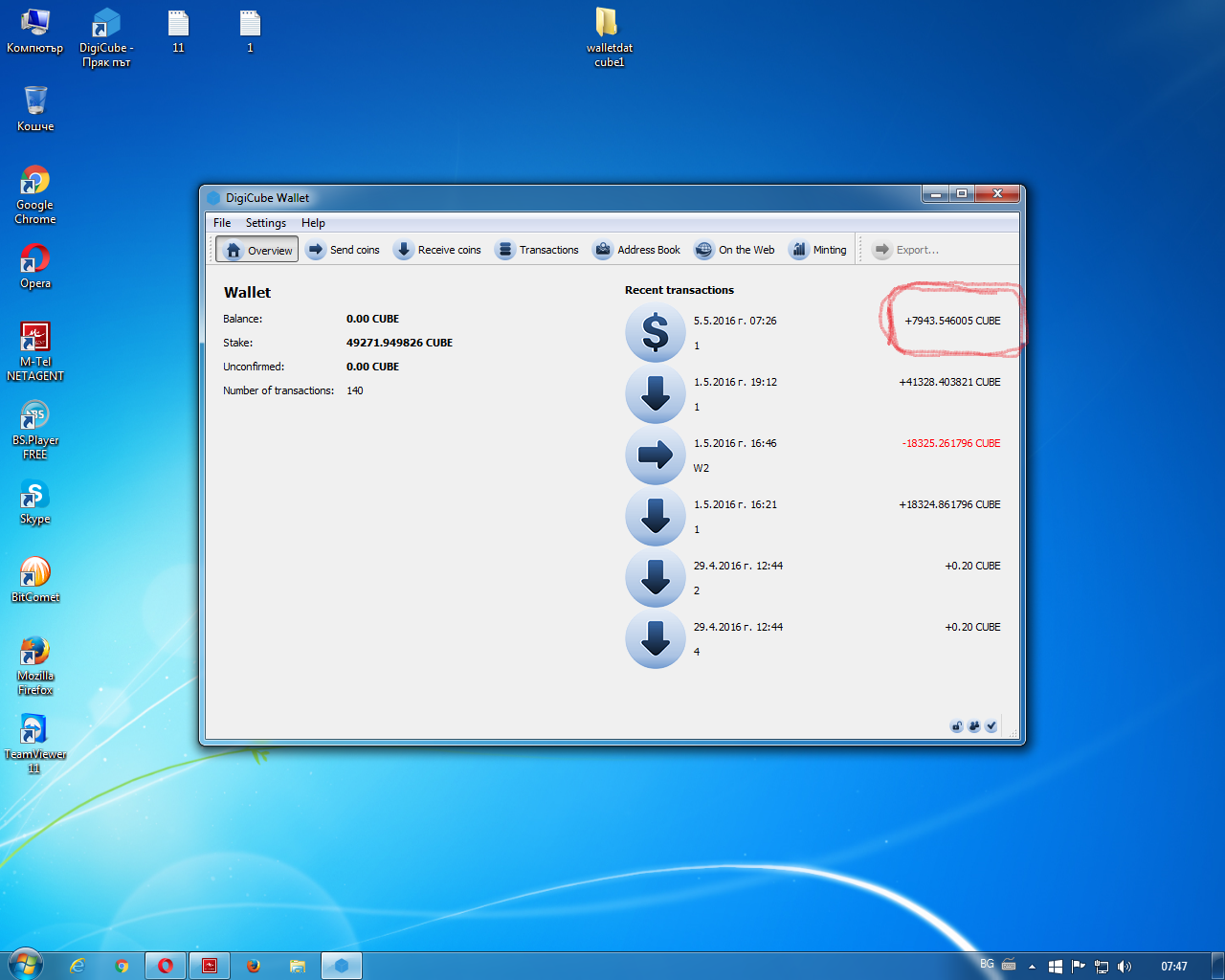
Task: Open the File menu
Action: pyautogui.click(x=222, y=223)
